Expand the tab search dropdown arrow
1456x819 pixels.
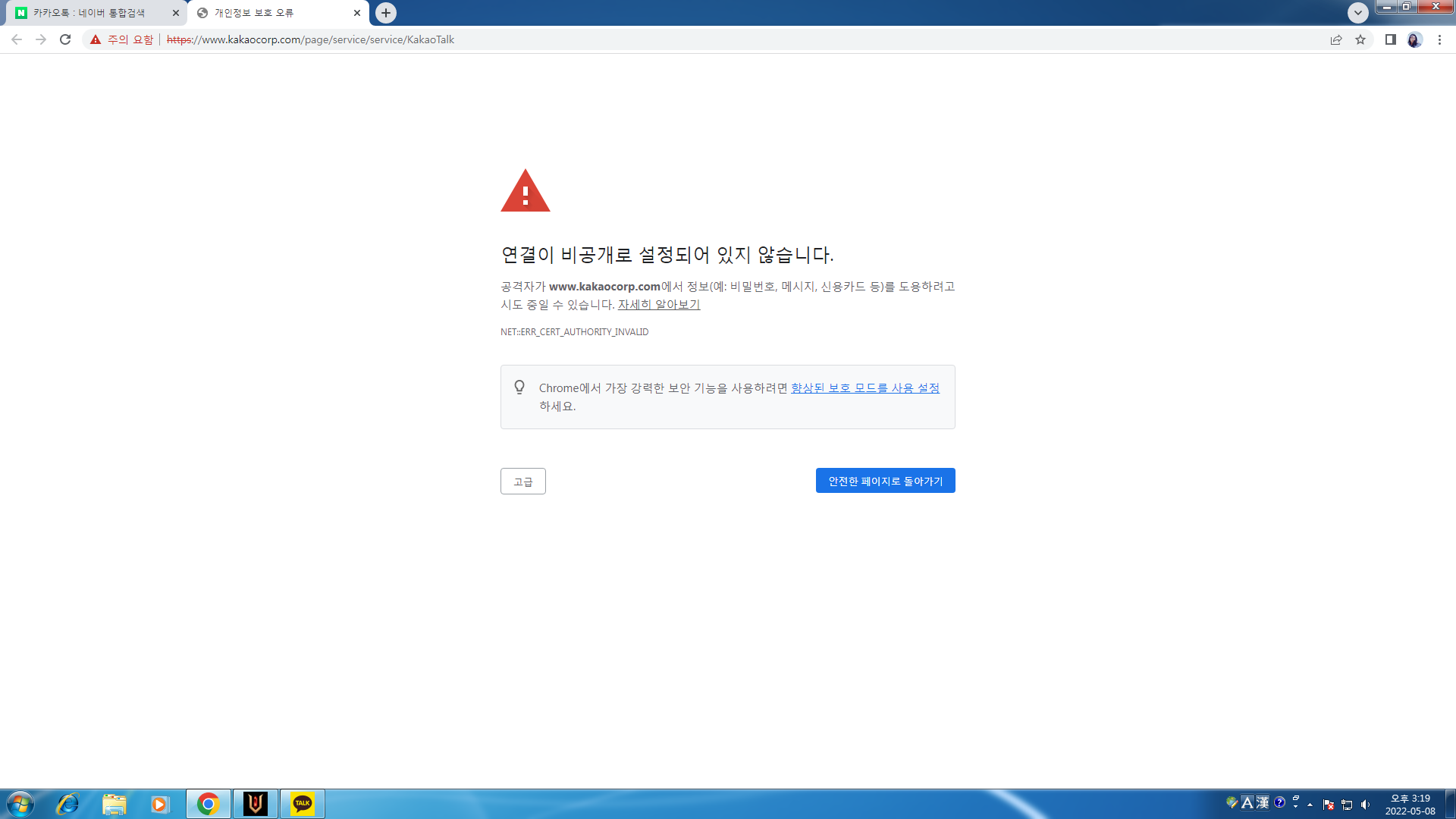click(1358, 13)
